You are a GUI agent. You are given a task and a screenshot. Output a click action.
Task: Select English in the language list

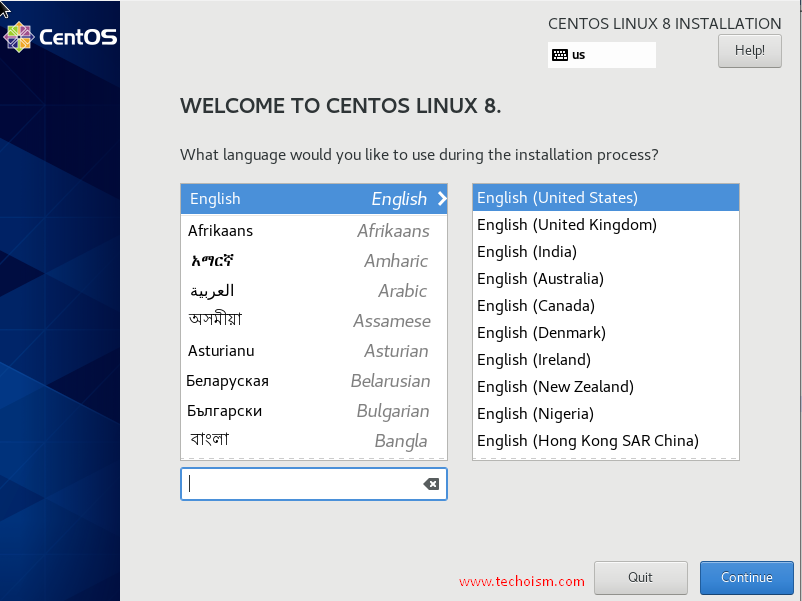click(x=314, y=198)
